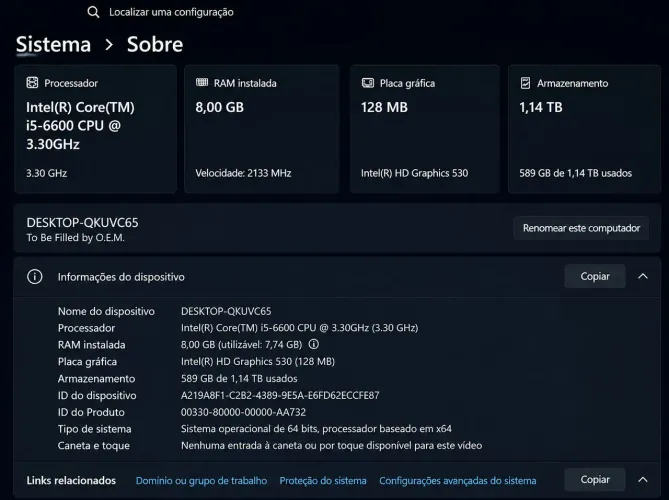Click the 'Links relacionados' label
This screenshot has height=500, width=669.
71,480
